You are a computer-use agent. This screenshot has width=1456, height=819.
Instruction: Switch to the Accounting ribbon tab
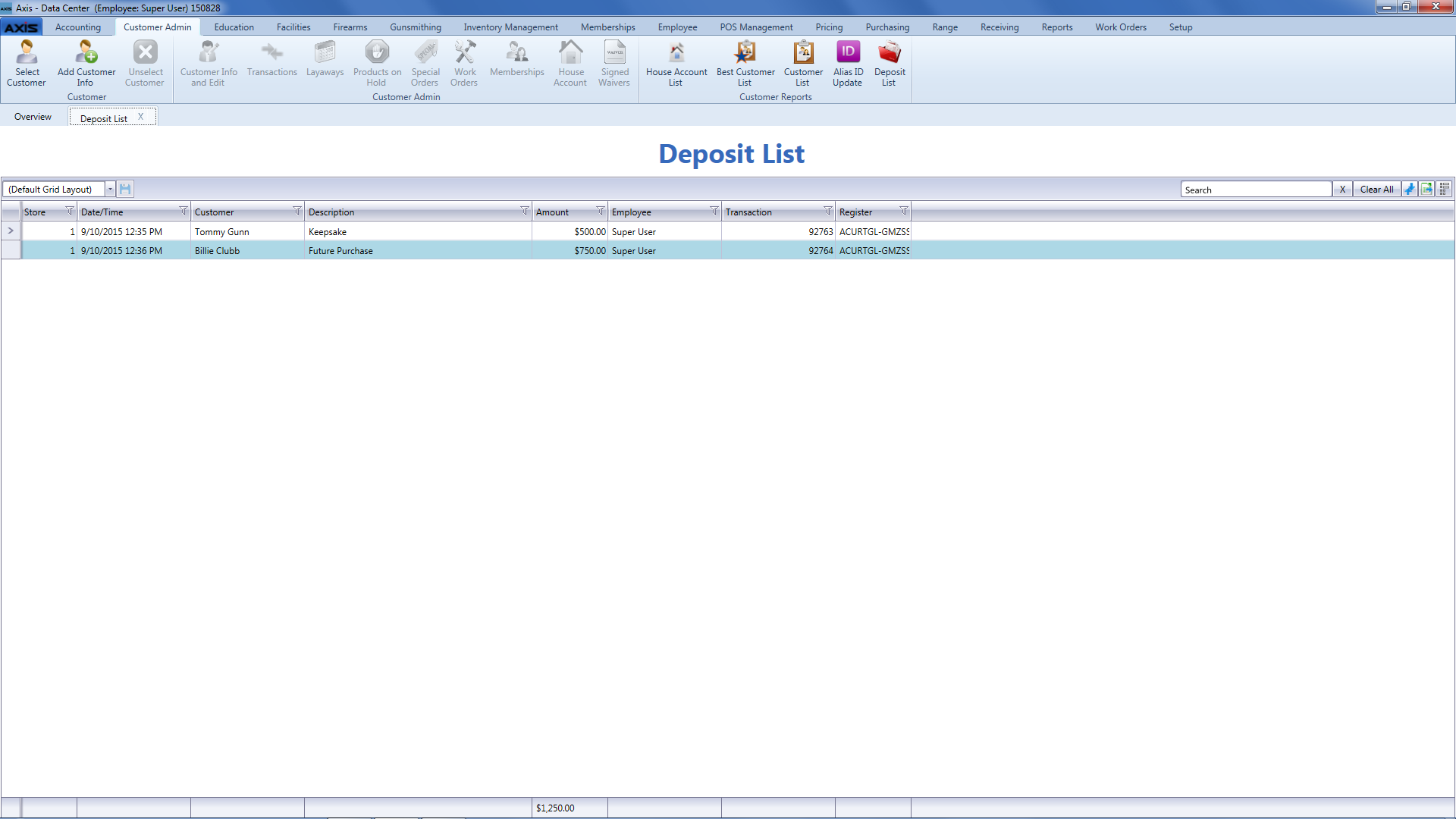pos(78,27)
